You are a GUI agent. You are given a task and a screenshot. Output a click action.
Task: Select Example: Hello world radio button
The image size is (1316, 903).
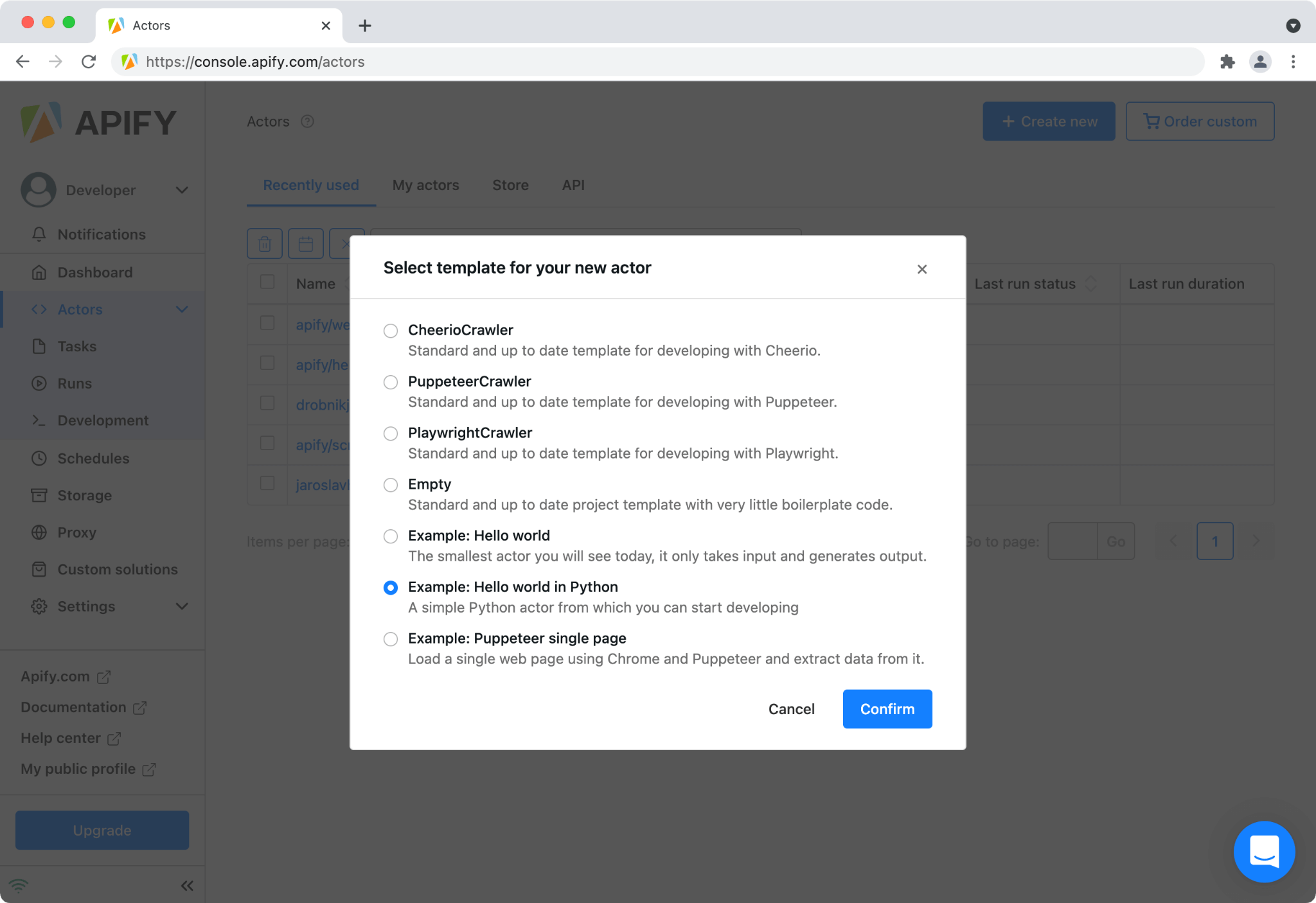(x=391, y=536)
